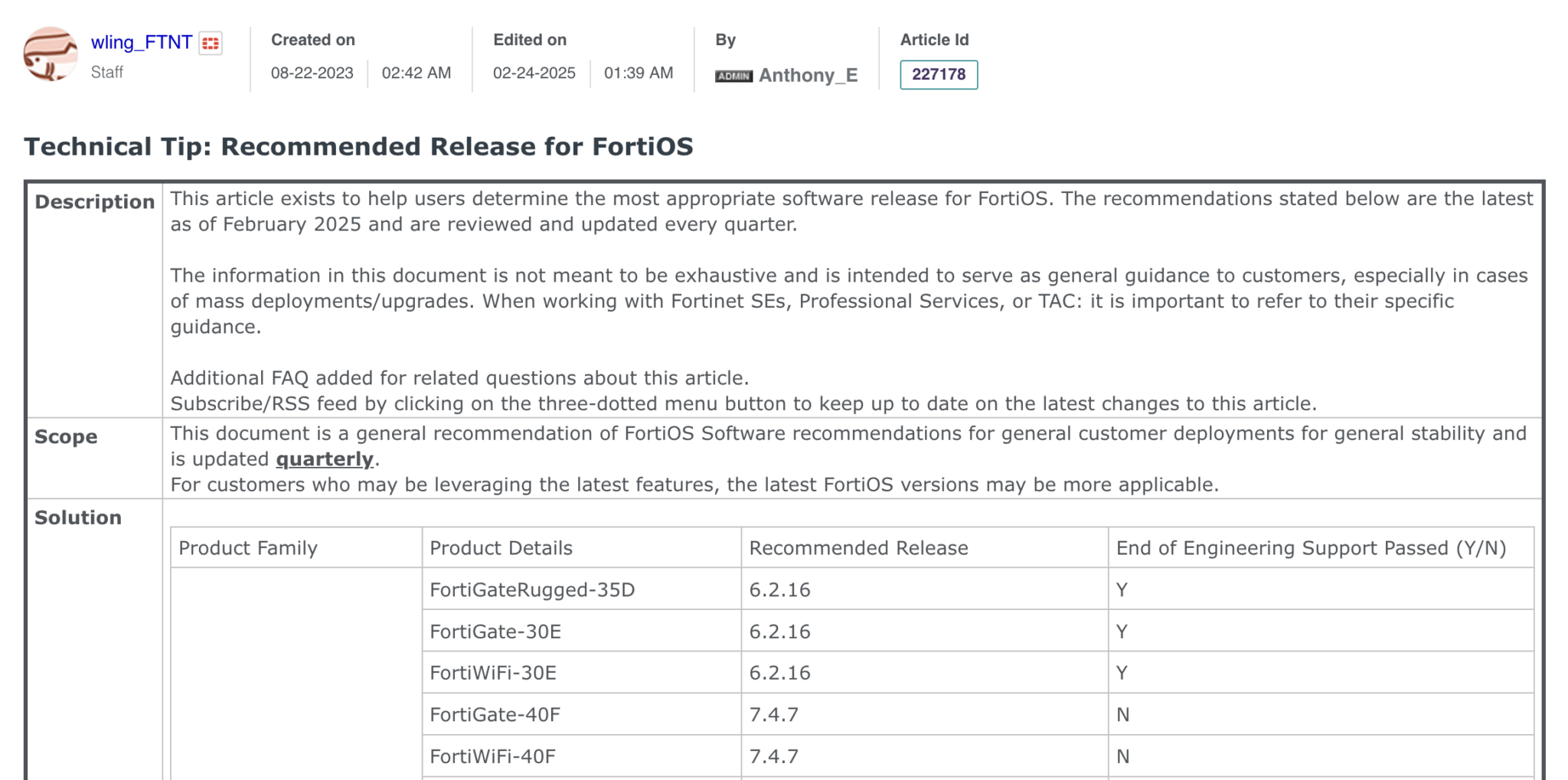Click the Solution row label
The image size is (1568, 780).
tap(78, 517)
